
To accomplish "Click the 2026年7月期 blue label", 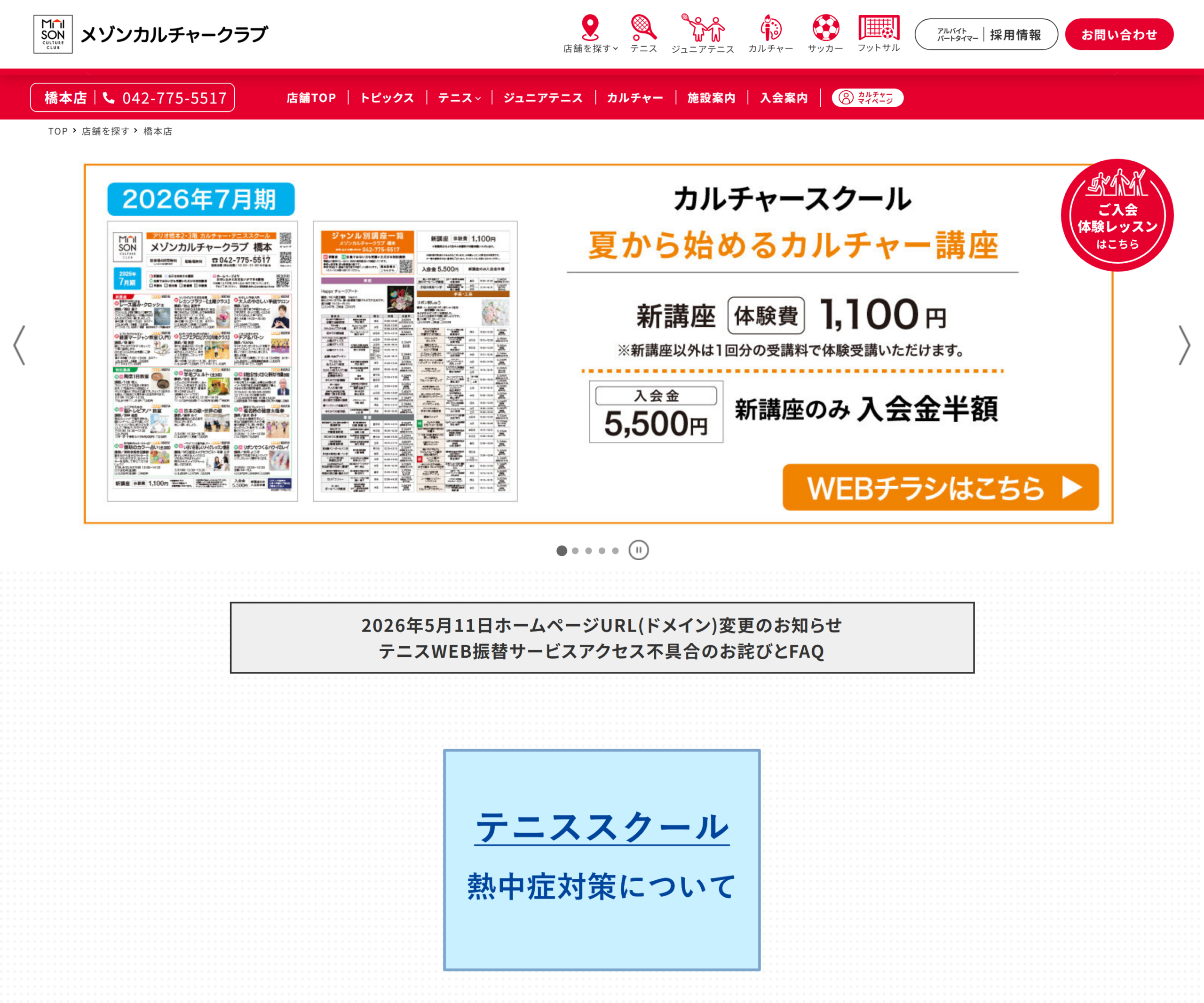I will (201, 199).
